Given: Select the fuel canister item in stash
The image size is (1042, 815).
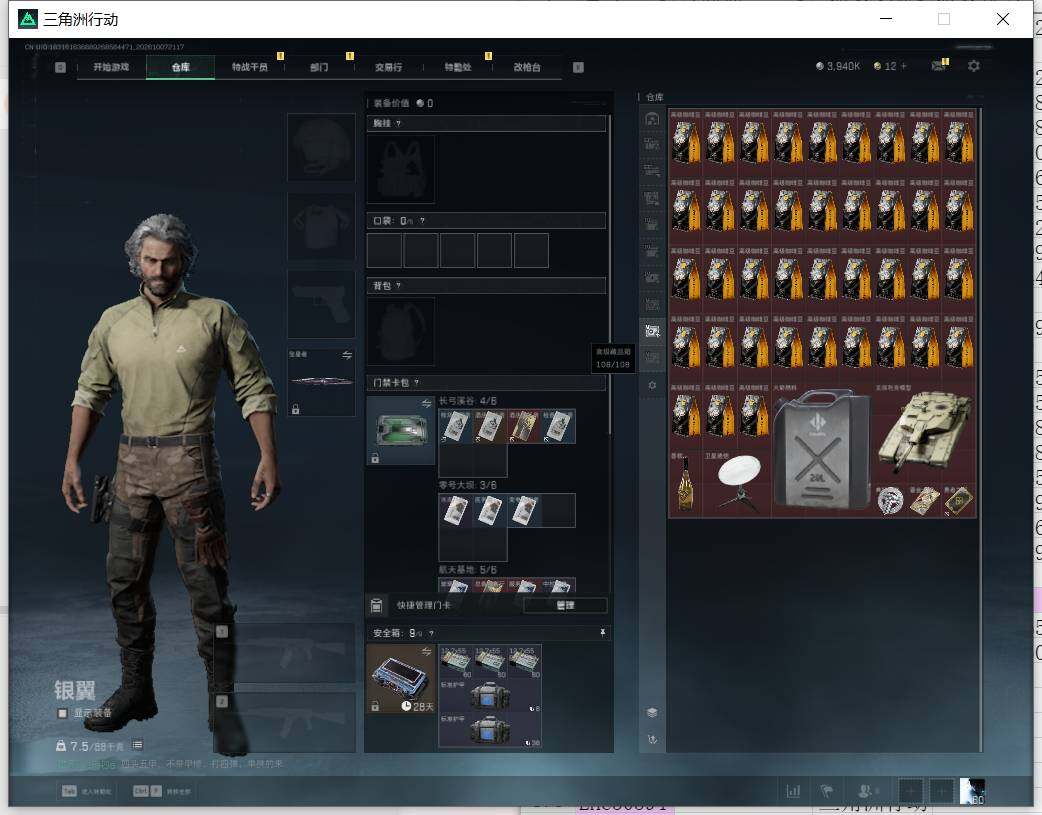Looking at the screenshot, I should 822,450.
